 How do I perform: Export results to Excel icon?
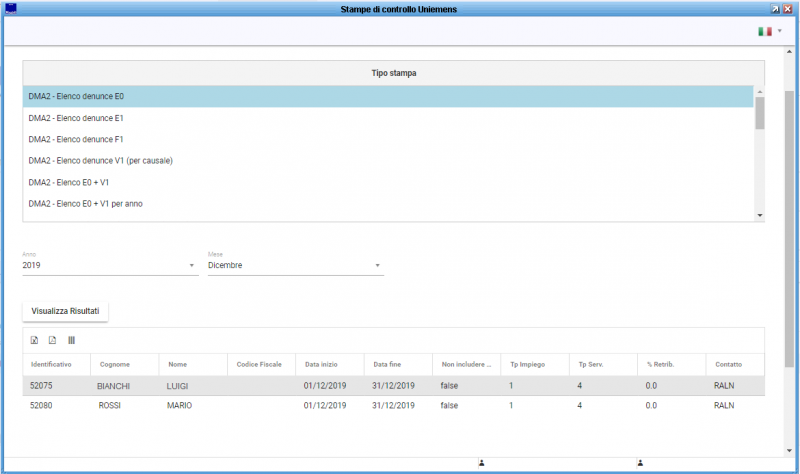coord(35,341)
